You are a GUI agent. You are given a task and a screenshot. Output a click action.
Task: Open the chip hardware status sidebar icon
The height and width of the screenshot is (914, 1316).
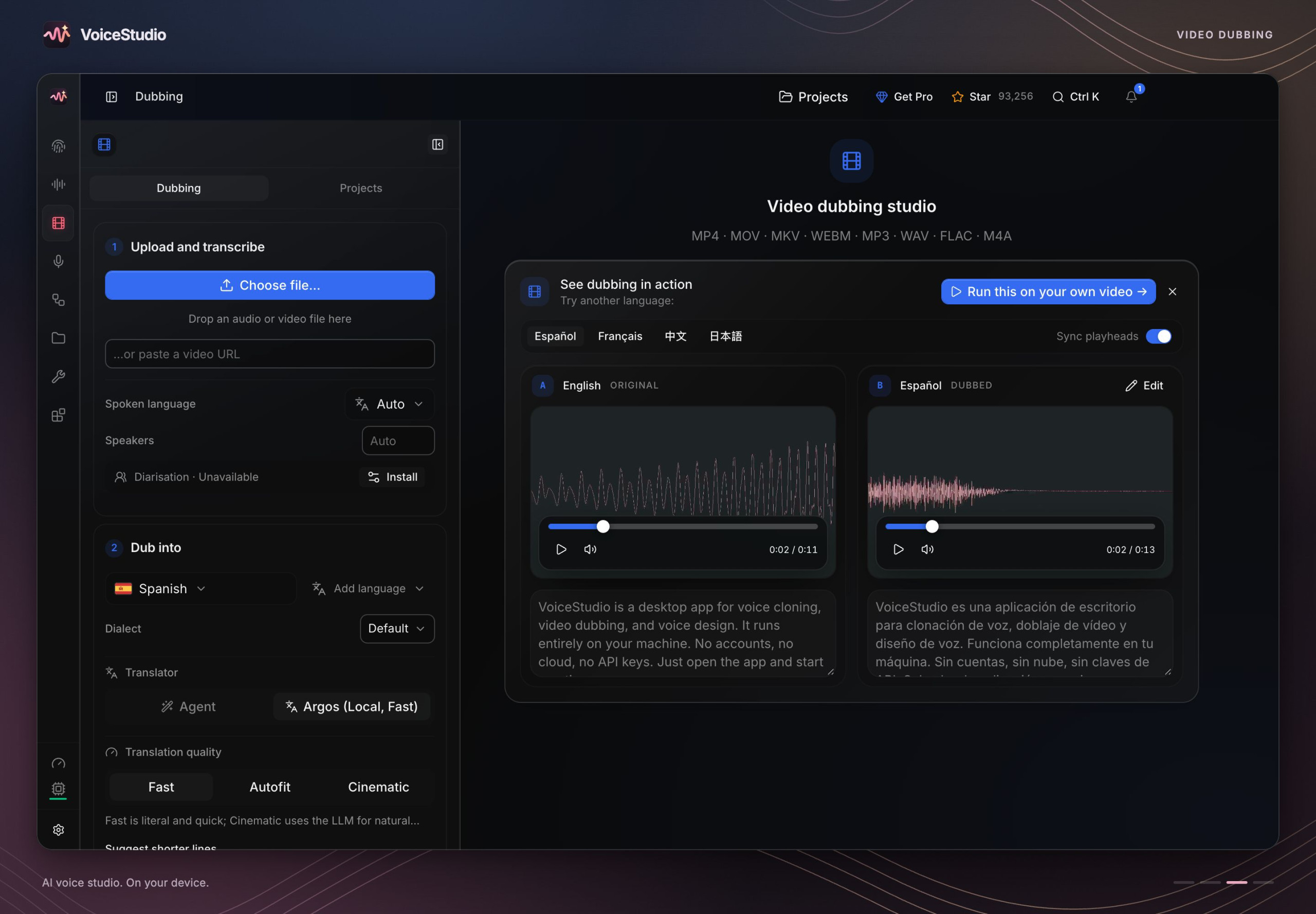59,789
